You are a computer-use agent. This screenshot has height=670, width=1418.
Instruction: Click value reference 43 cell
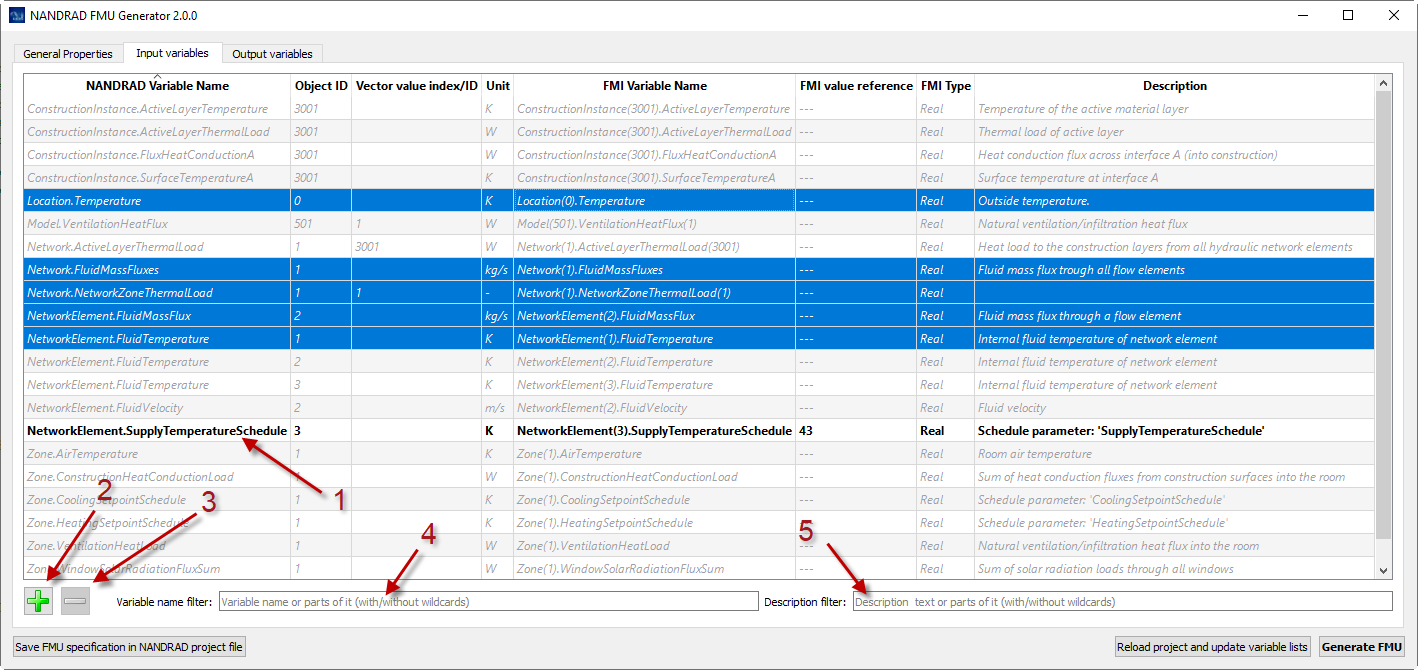click(856, 431)
